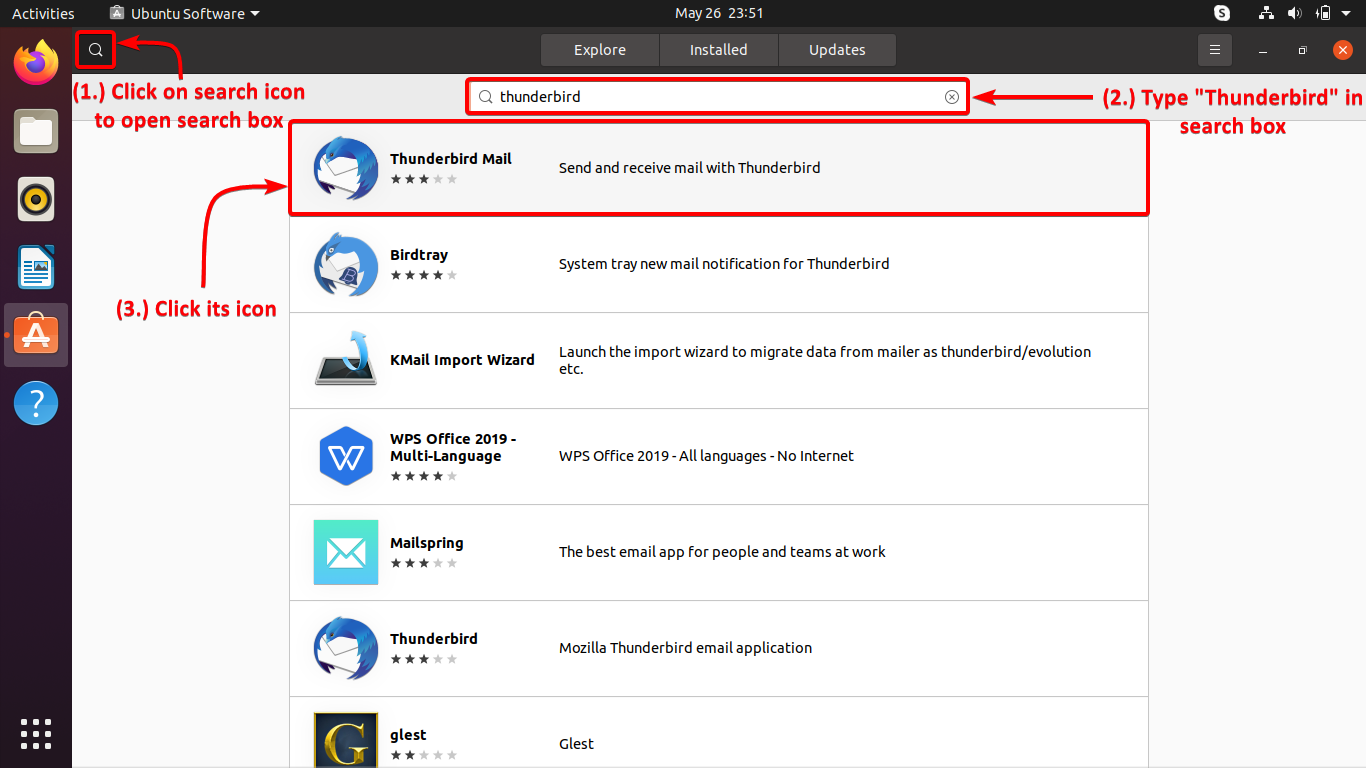Switch to the Installed tab

(x=718, y=49)
